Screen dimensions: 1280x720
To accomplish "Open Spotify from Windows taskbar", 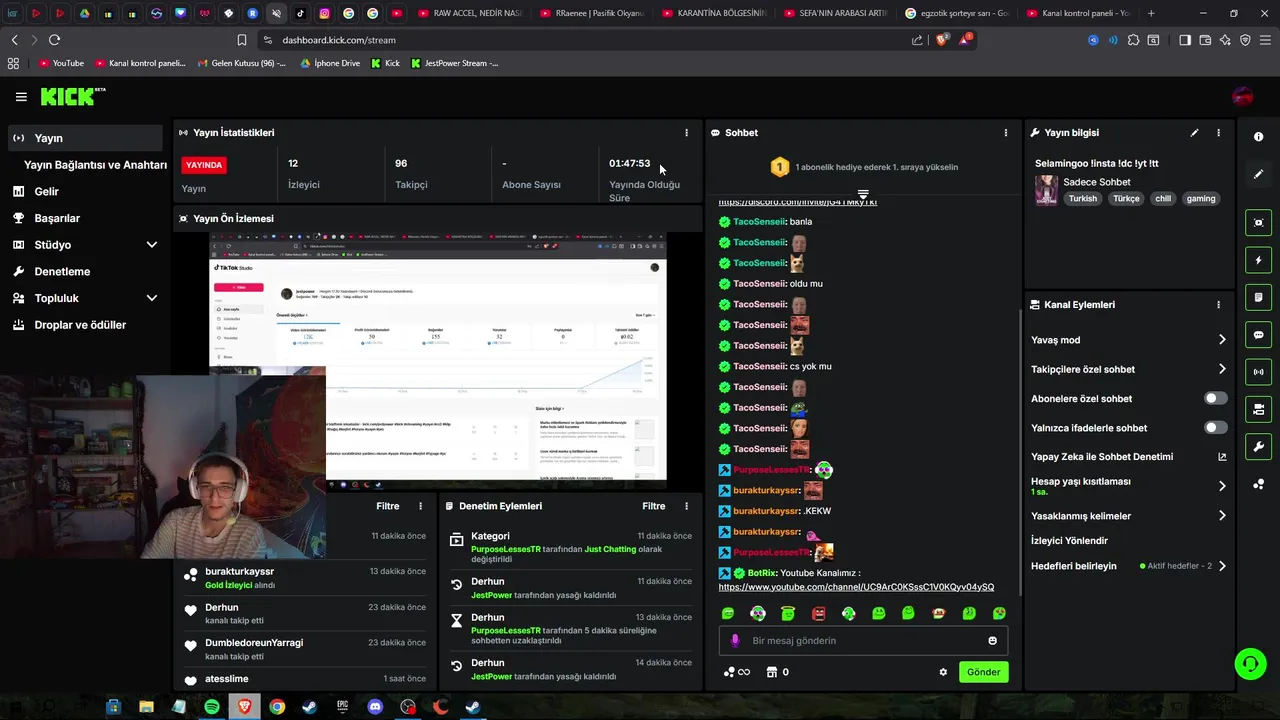I will click(212, 707).
